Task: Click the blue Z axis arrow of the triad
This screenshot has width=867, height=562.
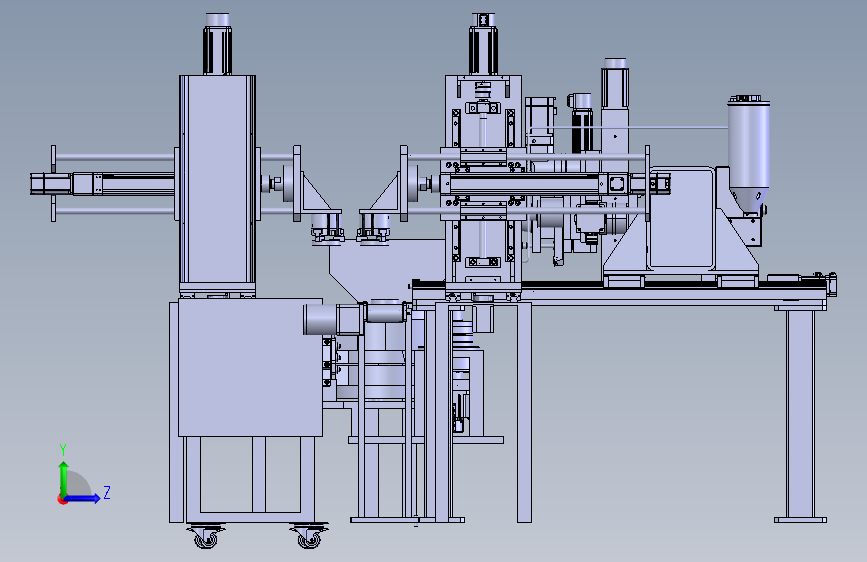Action: coord(83,498)
